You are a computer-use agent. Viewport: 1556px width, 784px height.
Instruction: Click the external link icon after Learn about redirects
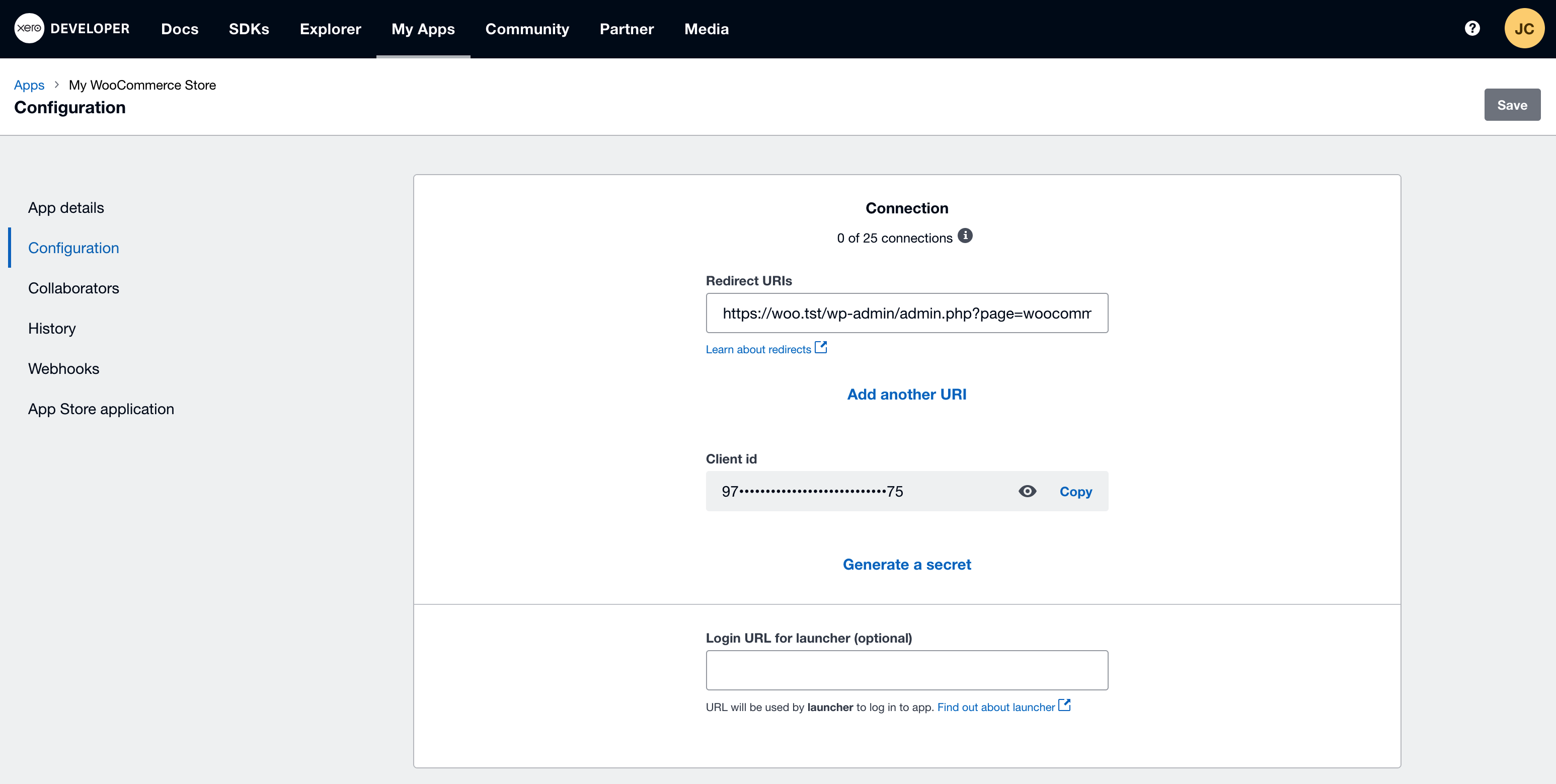(821, 347)
